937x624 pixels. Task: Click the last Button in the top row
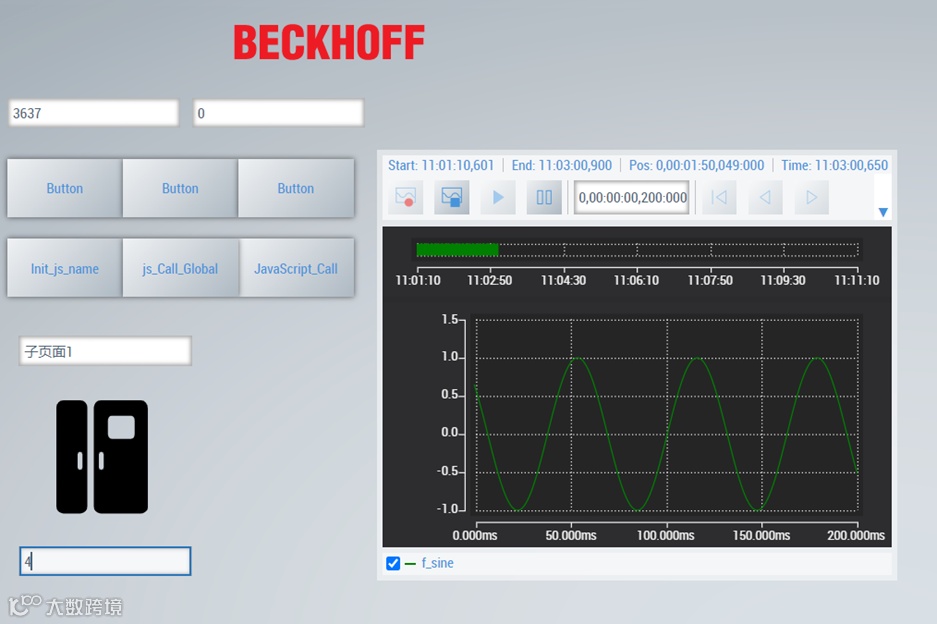tap(296, 188)
